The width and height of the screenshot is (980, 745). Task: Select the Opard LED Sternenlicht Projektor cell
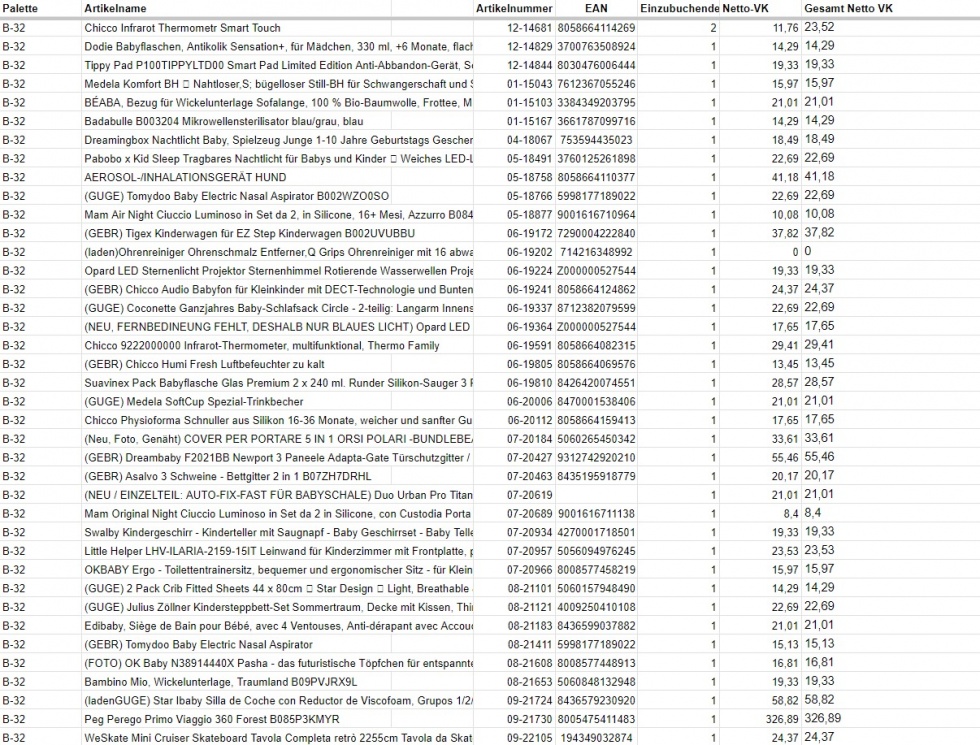click(x=279, y=271)
